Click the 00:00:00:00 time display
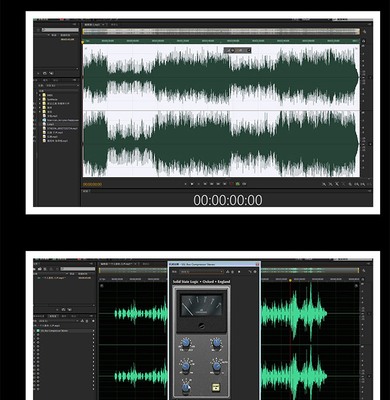 click(x=228, y=200)
